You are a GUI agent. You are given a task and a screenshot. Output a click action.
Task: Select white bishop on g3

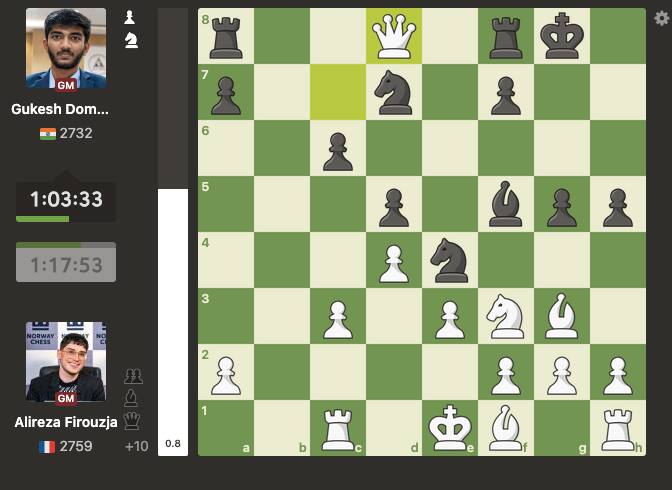pyautogui.click(x=562, y=316)
